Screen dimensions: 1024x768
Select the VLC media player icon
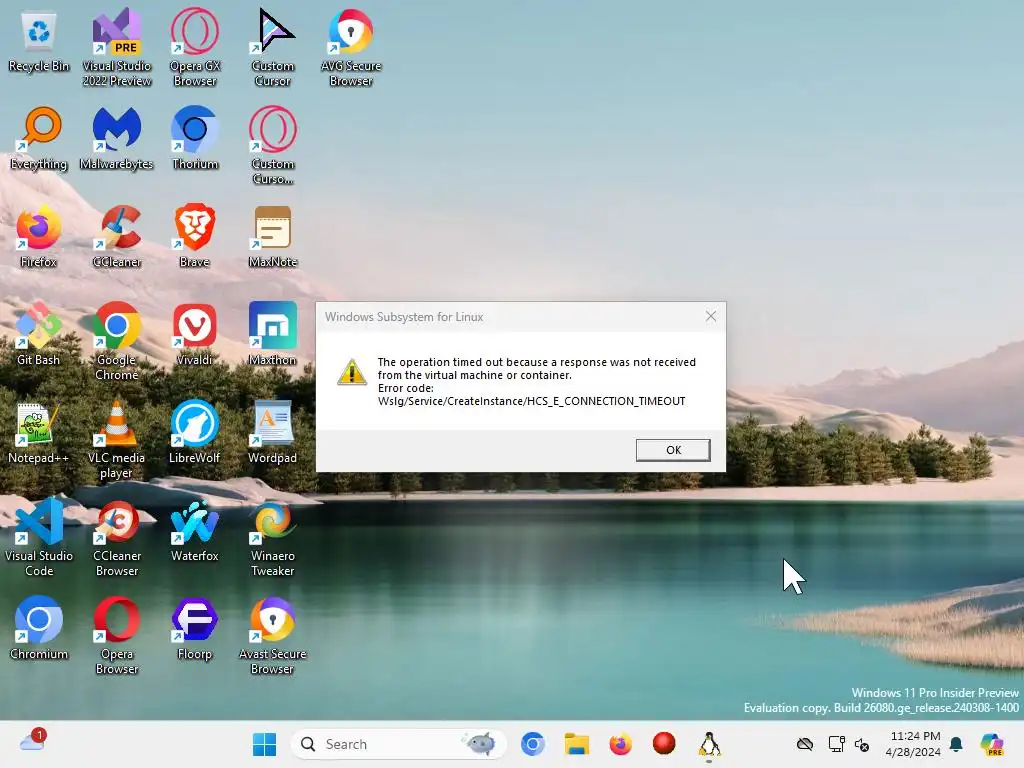117,439
